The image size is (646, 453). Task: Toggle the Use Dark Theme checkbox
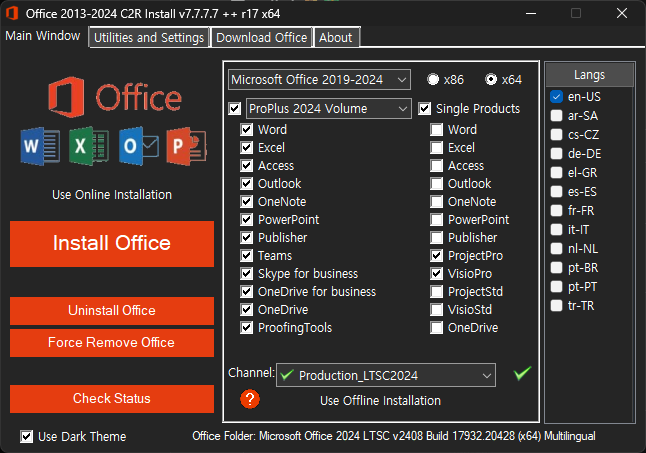click(x=26, y=437)
